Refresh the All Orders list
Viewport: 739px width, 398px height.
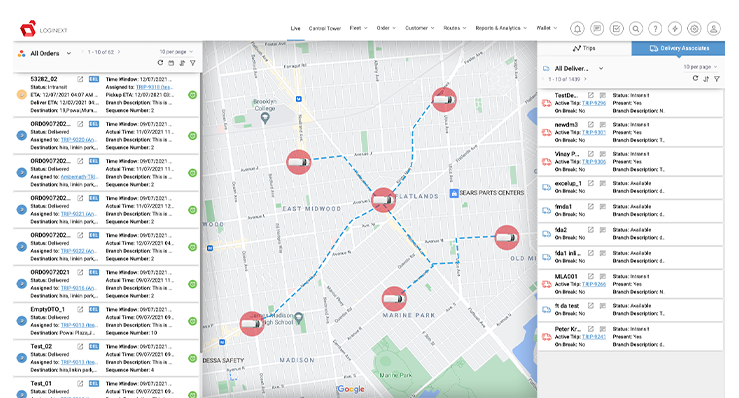click(x=160, y=63)
